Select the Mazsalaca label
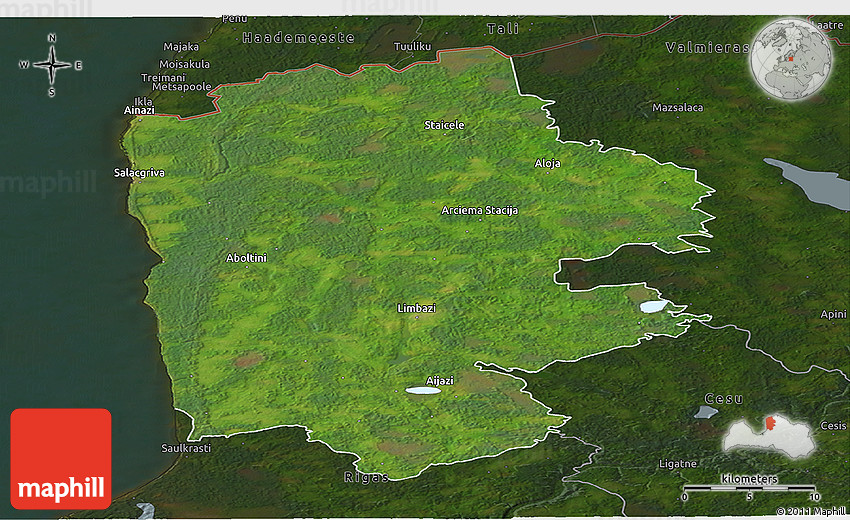Viewport: 850px width, 520px height. (x=677, y=107)
